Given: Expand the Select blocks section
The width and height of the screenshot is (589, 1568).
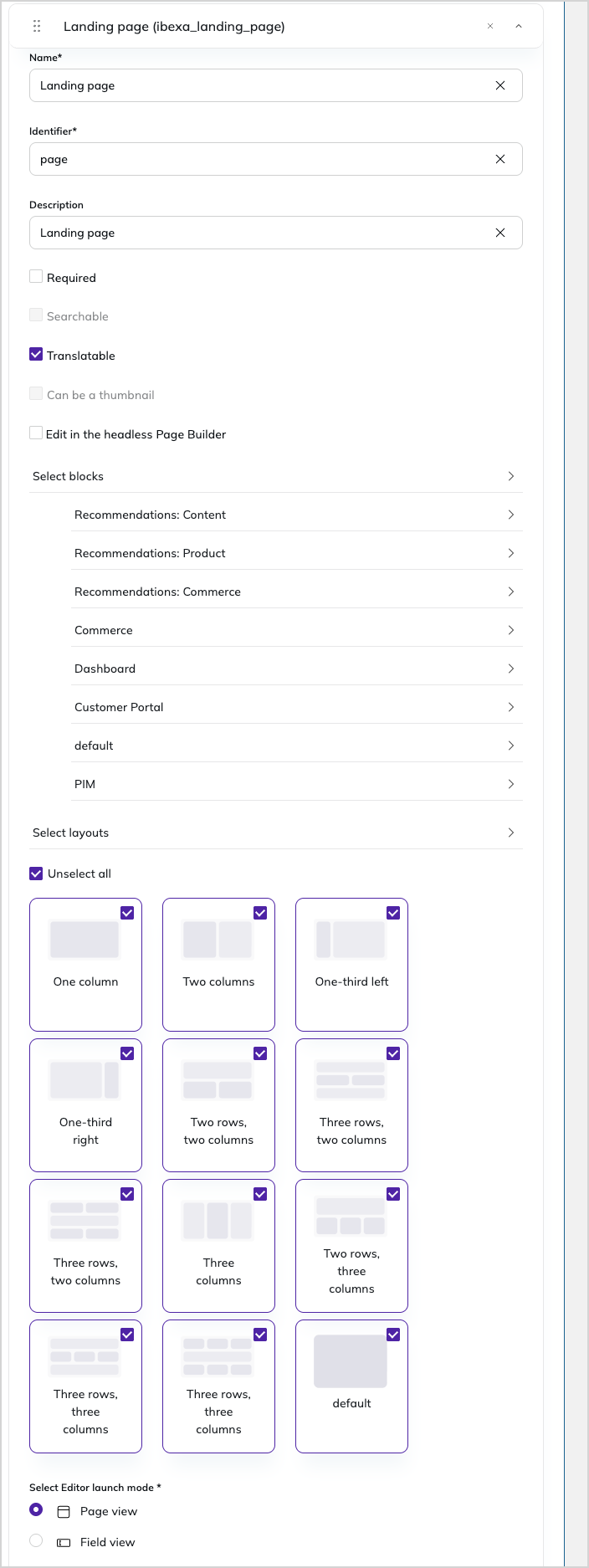Looking at the screenshot, I should 276,476.
